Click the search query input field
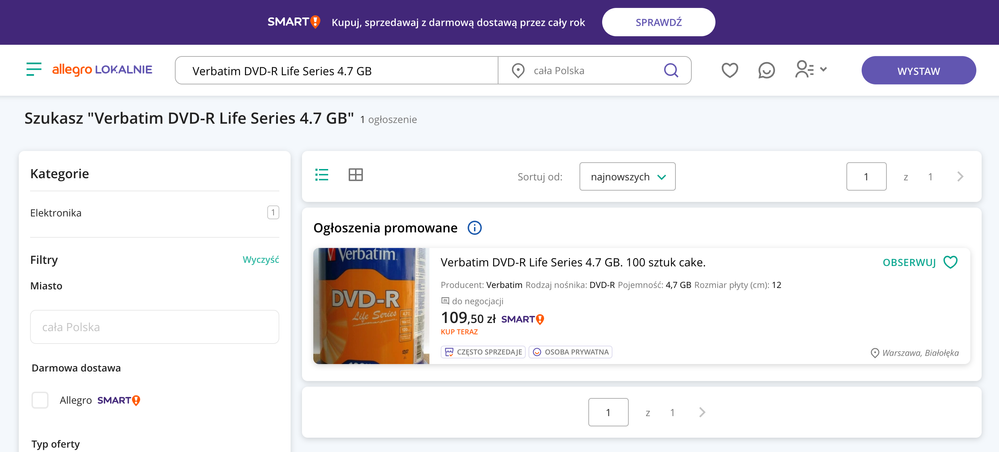This screenshot has height=452, width=999. coord(336,71)
